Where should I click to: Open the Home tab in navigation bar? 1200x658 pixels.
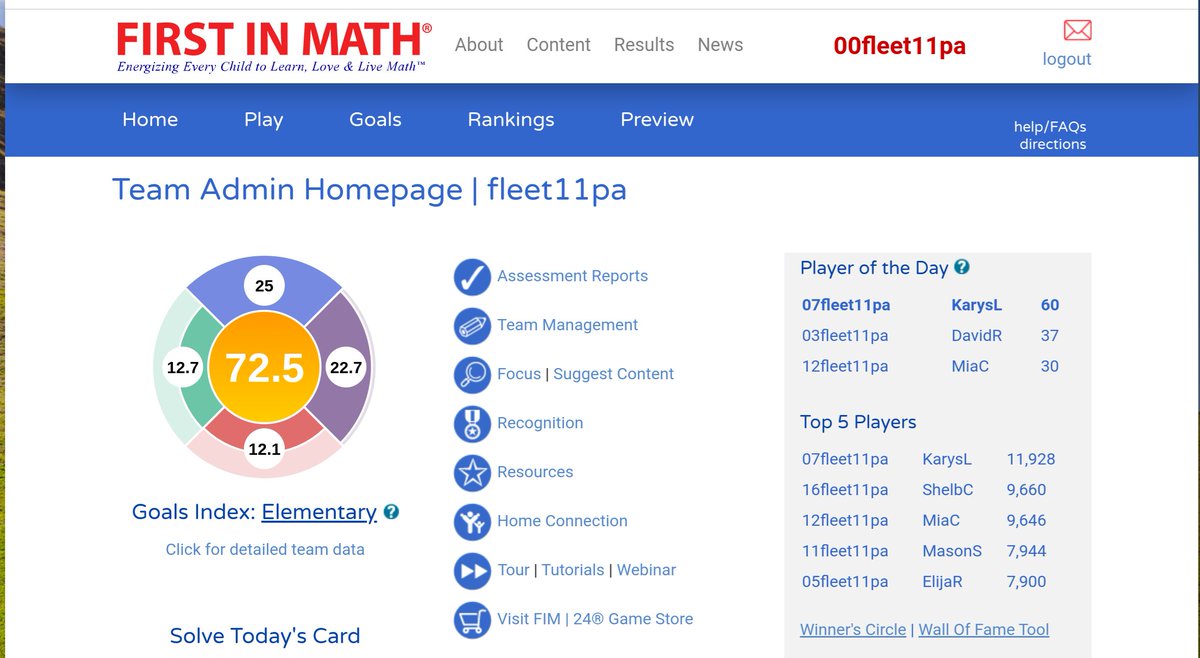150,119
